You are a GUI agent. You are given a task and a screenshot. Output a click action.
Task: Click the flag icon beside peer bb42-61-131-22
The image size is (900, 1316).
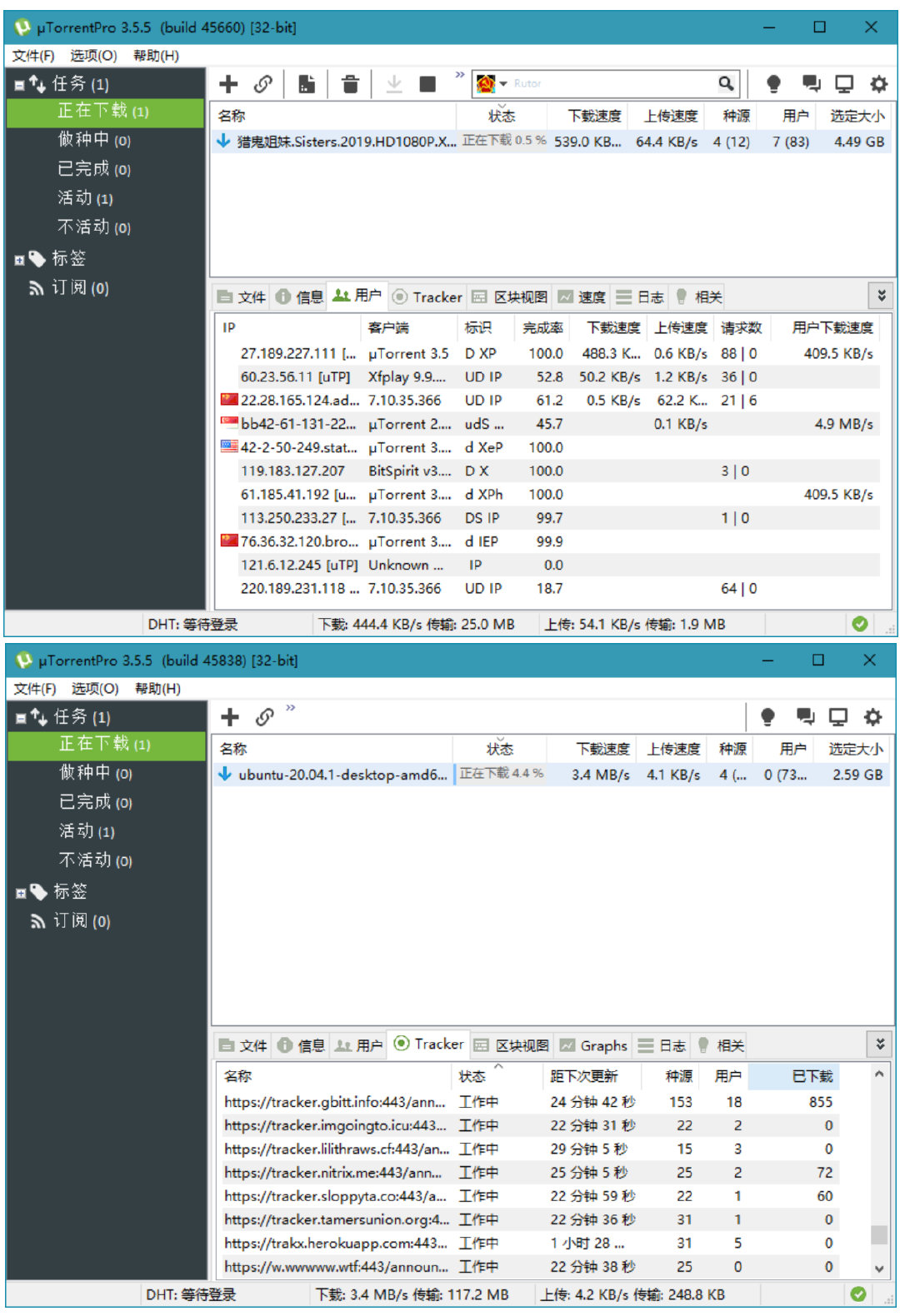click(x=229, y=423)
